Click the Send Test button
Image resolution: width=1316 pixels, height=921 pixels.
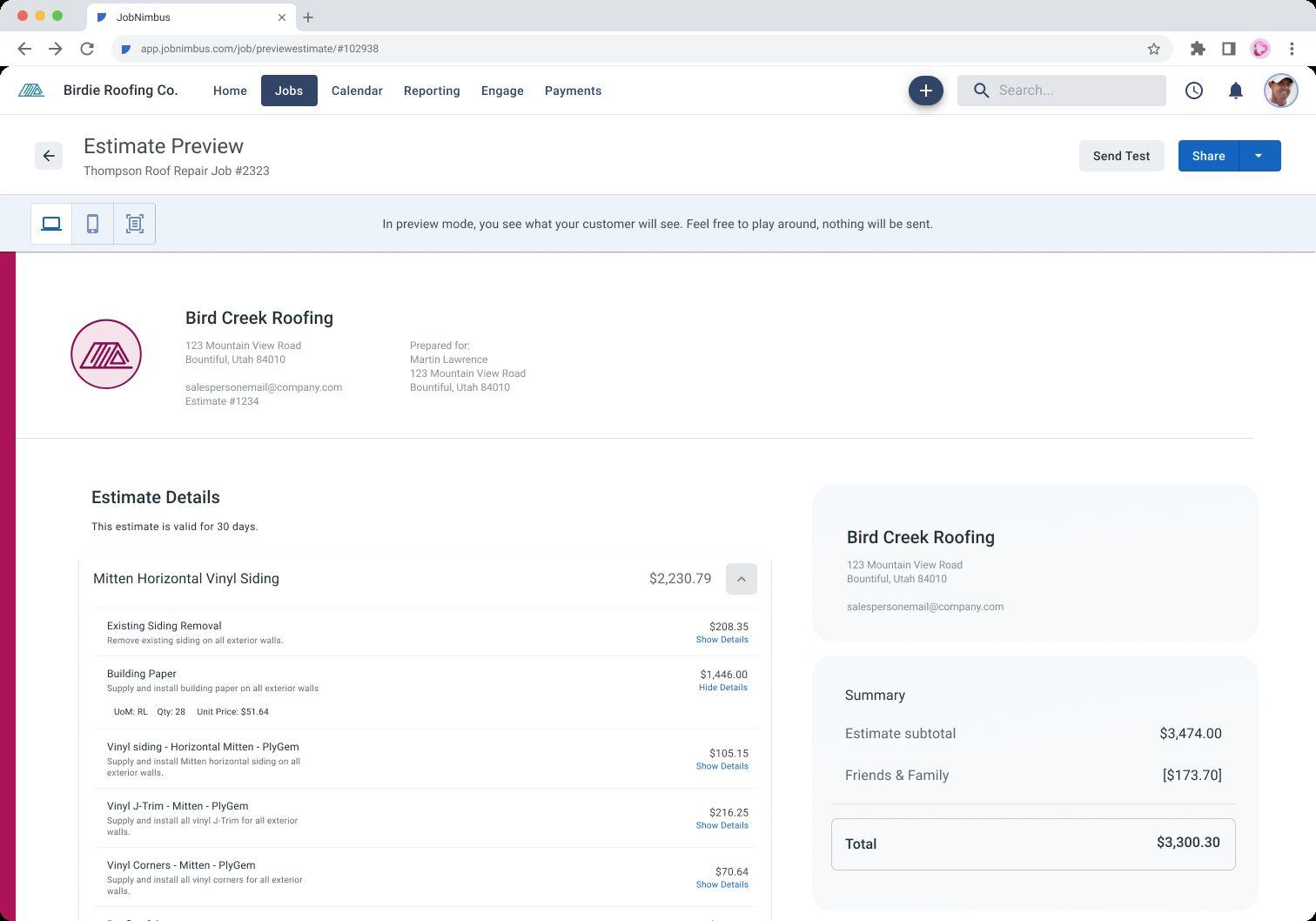click(1121, 156)
